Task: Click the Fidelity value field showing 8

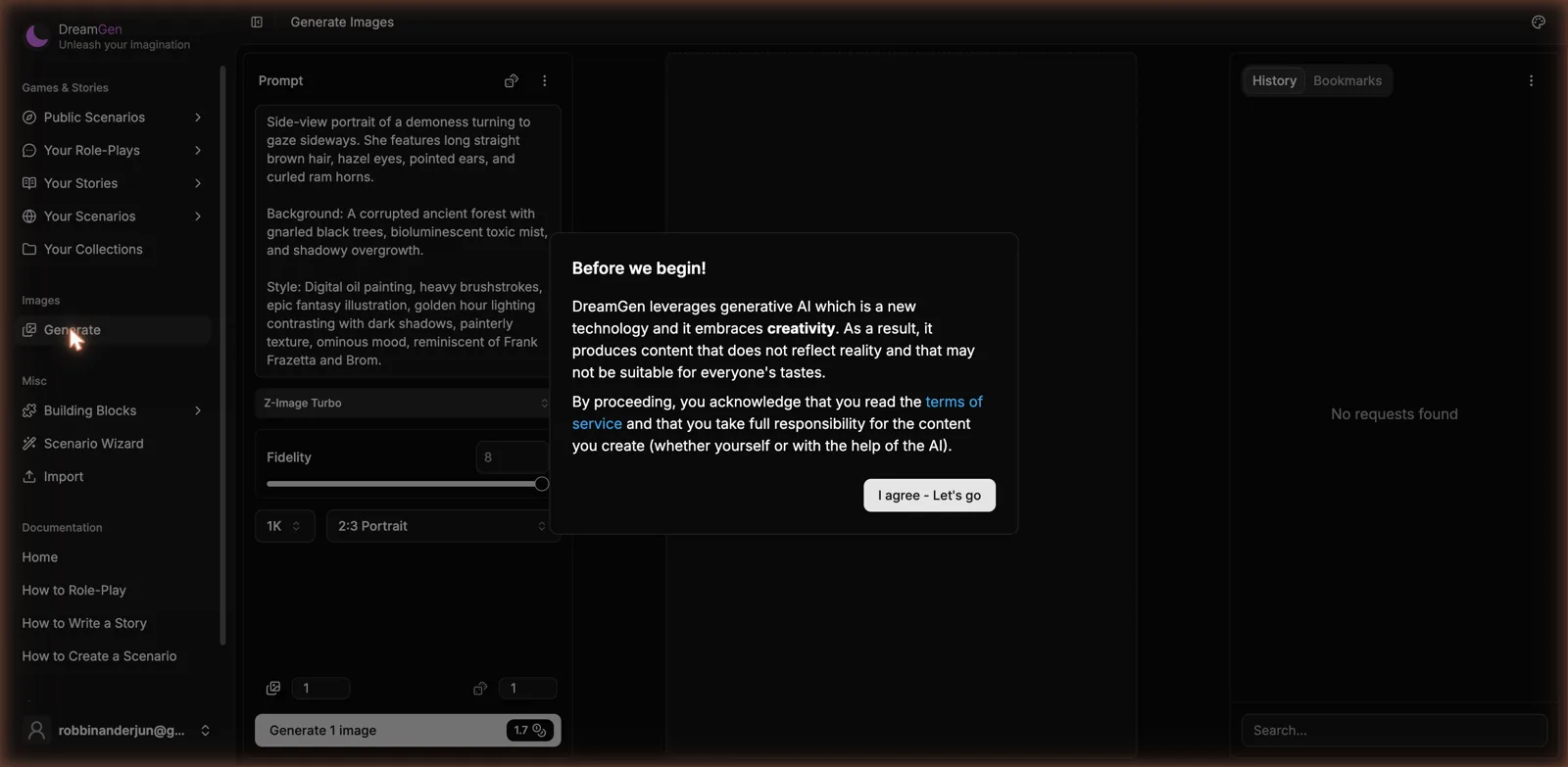Action: click(512, 457)
